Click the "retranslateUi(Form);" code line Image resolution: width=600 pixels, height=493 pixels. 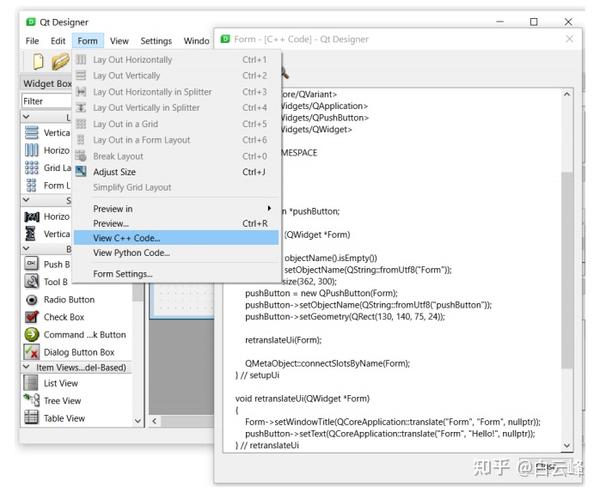click(283, 340)
